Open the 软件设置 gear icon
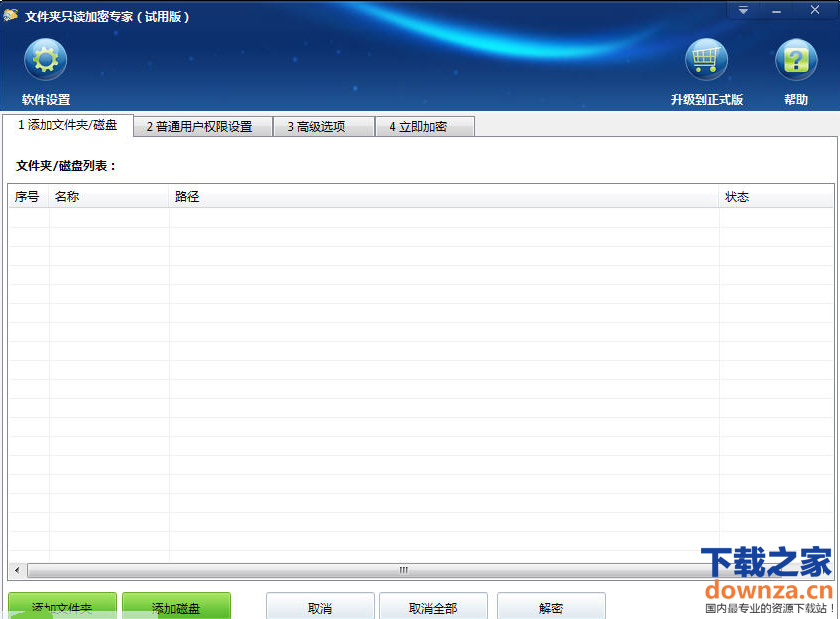The image size is (840, 619). [x=45, y=60]
